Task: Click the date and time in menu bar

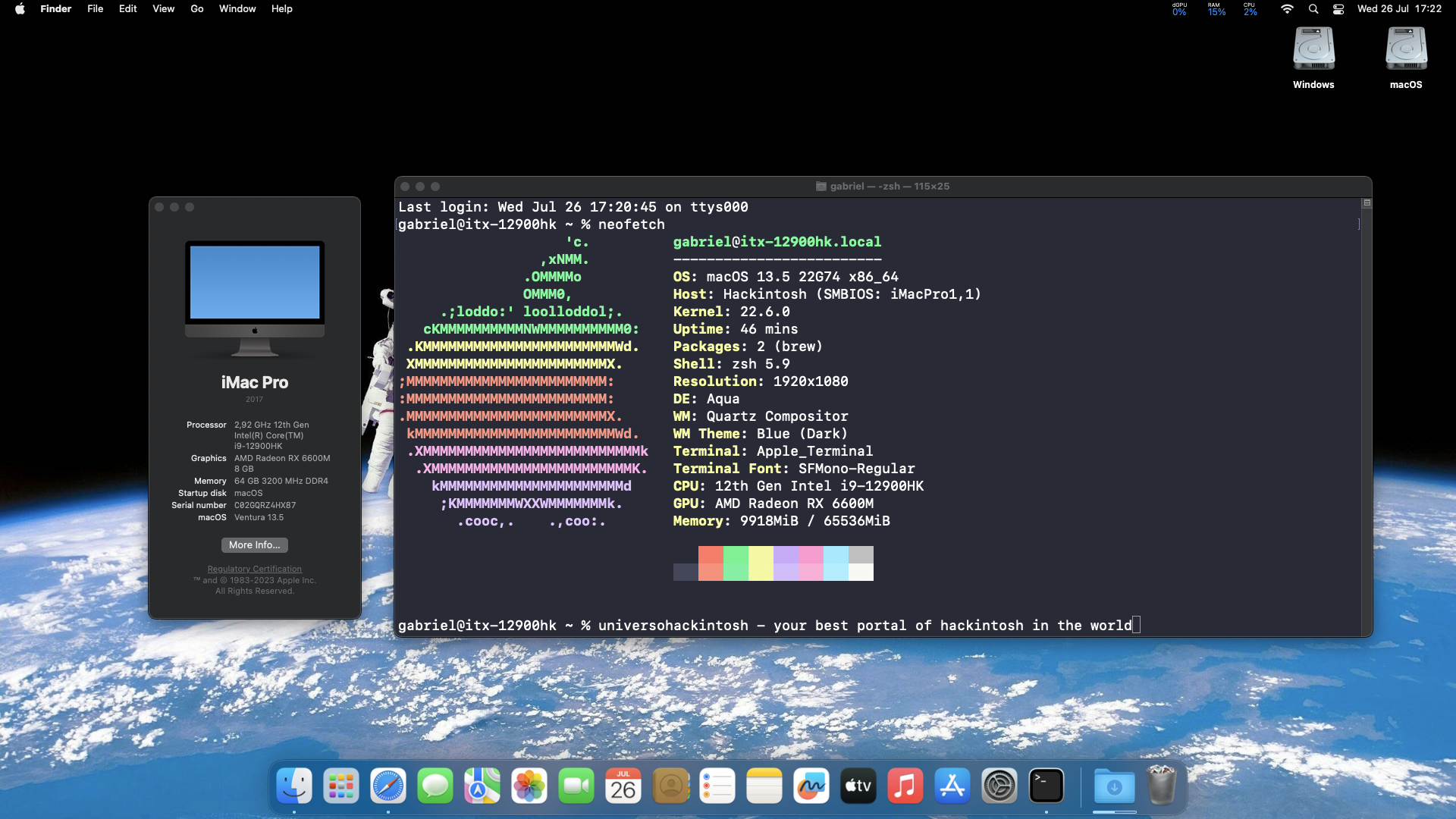Action: click(1399, 9)
